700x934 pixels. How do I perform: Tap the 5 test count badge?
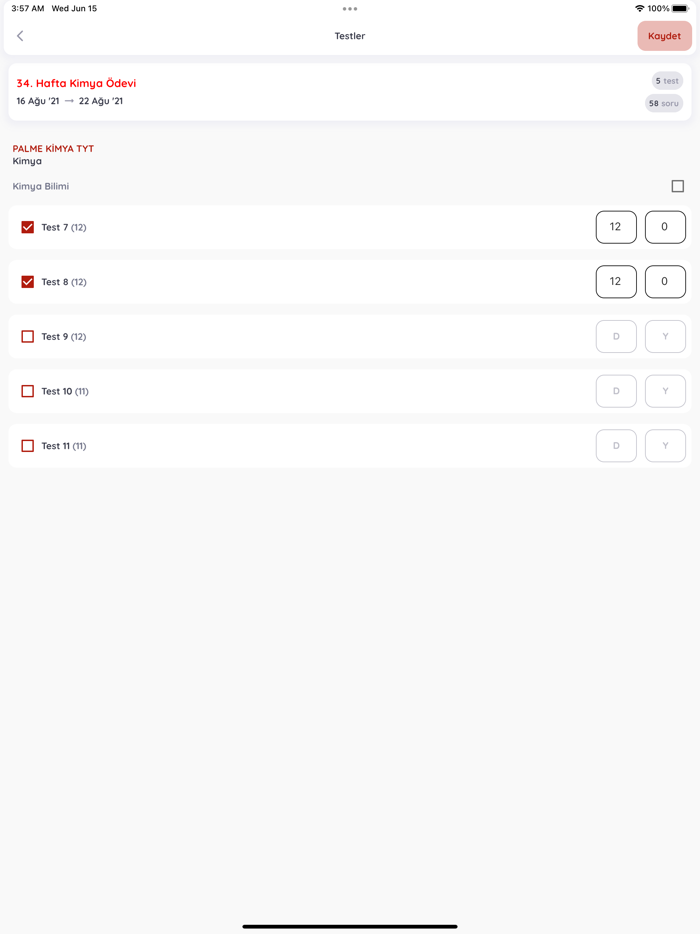coord(667,81)
